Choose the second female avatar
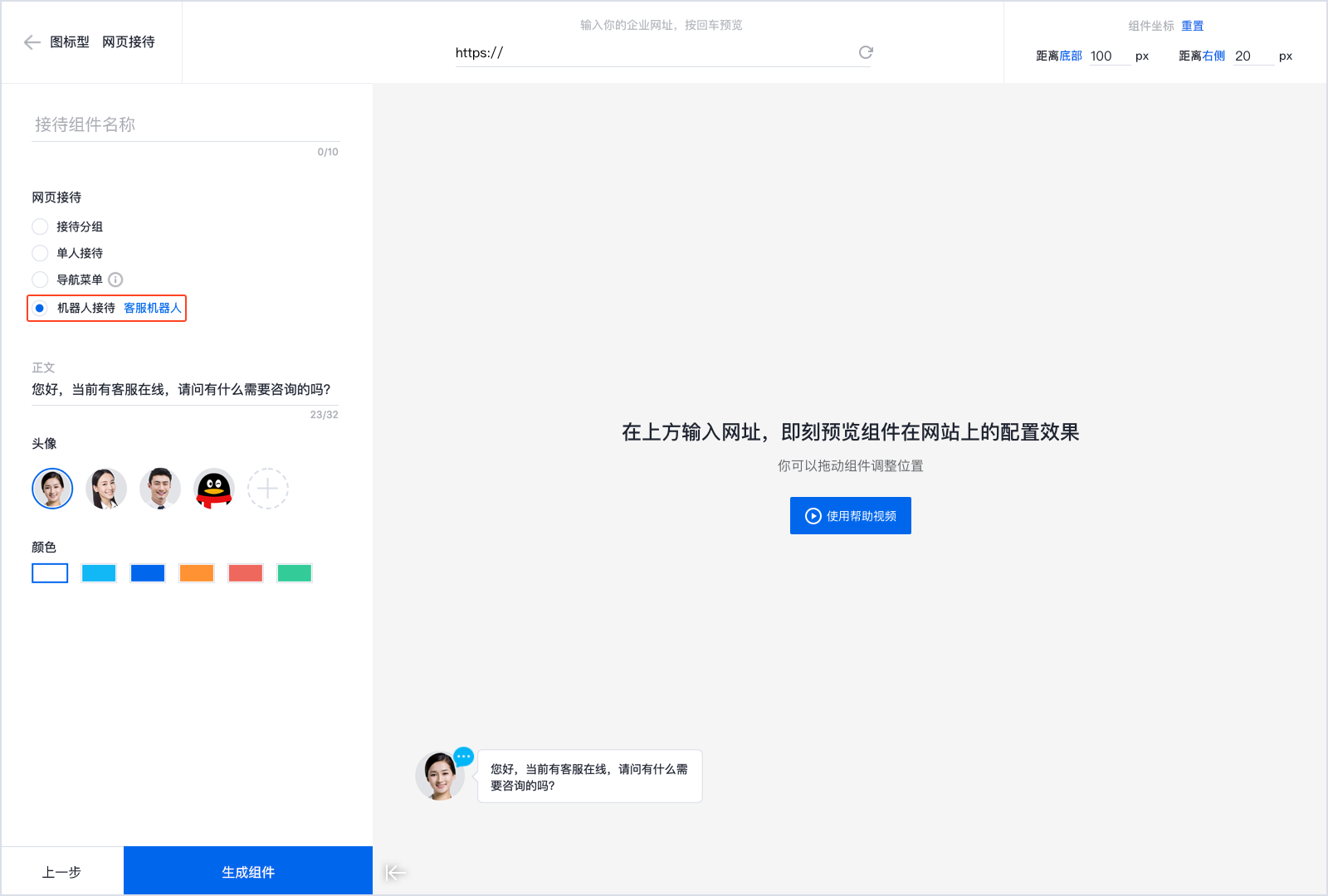This screenshot has width=1328, height=896. [x=106, y=489]
